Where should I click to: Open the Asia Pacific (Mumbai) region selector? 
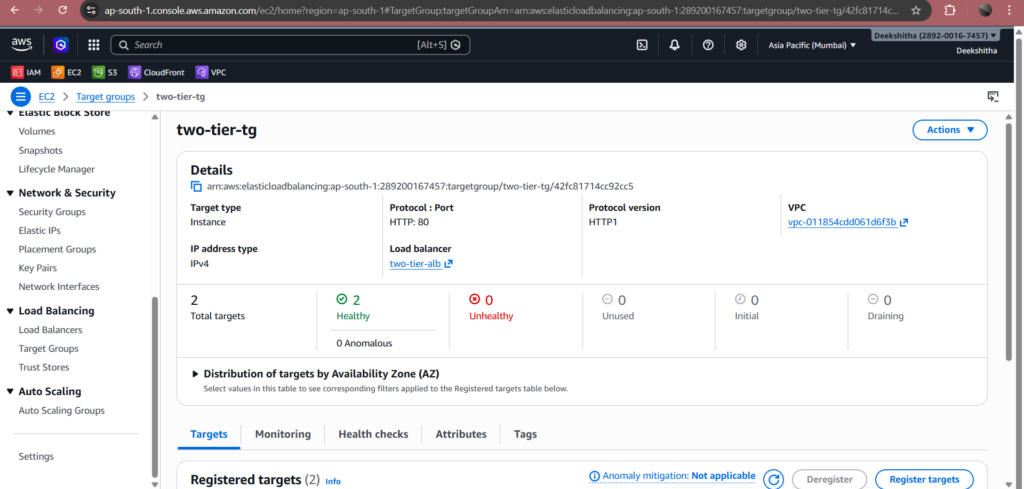click(x=812, y=45)
